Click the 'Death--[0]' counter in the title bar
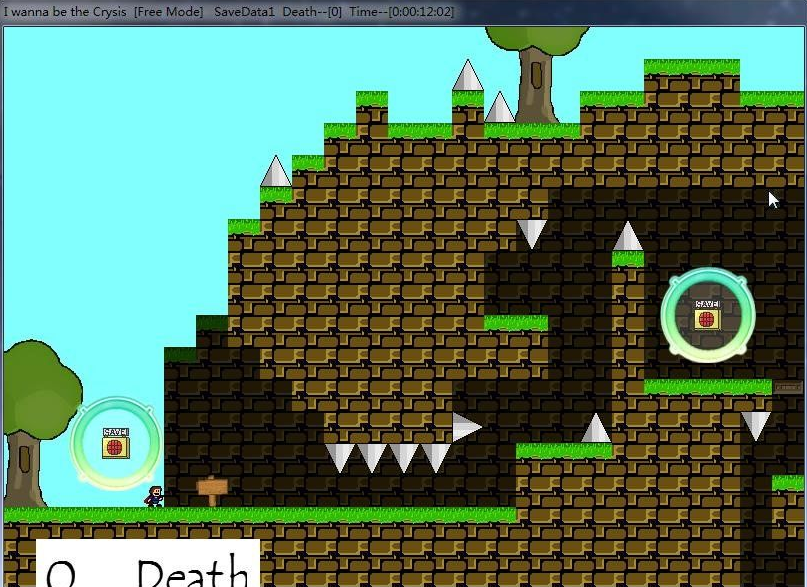807x587 pixels. (312, 11)
